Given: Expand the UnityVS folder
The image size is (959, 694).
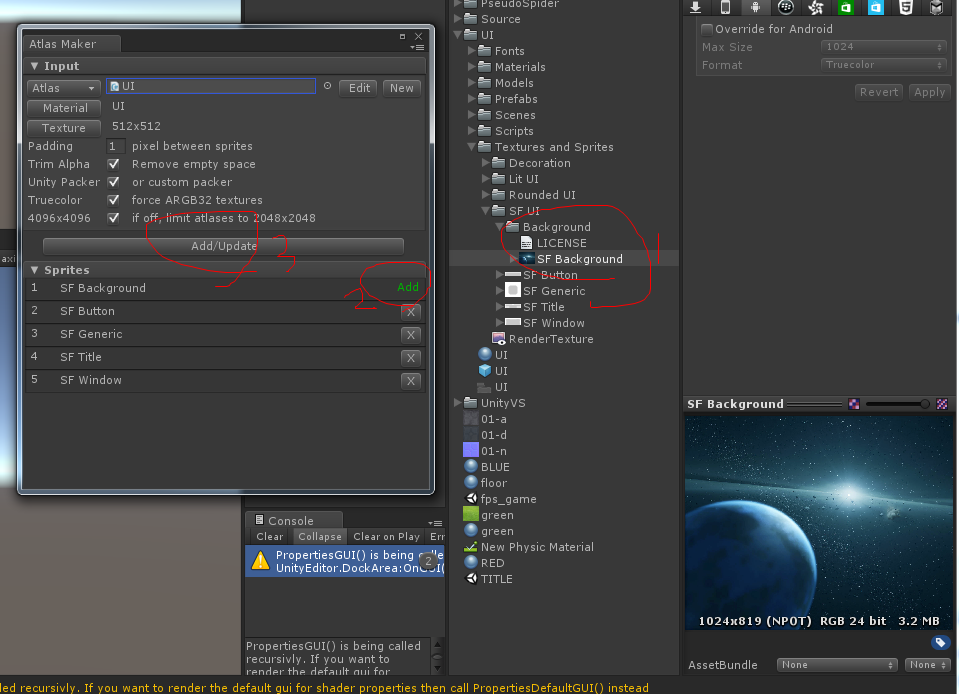Looking at the screenshot, I should [x=457, y=403].
